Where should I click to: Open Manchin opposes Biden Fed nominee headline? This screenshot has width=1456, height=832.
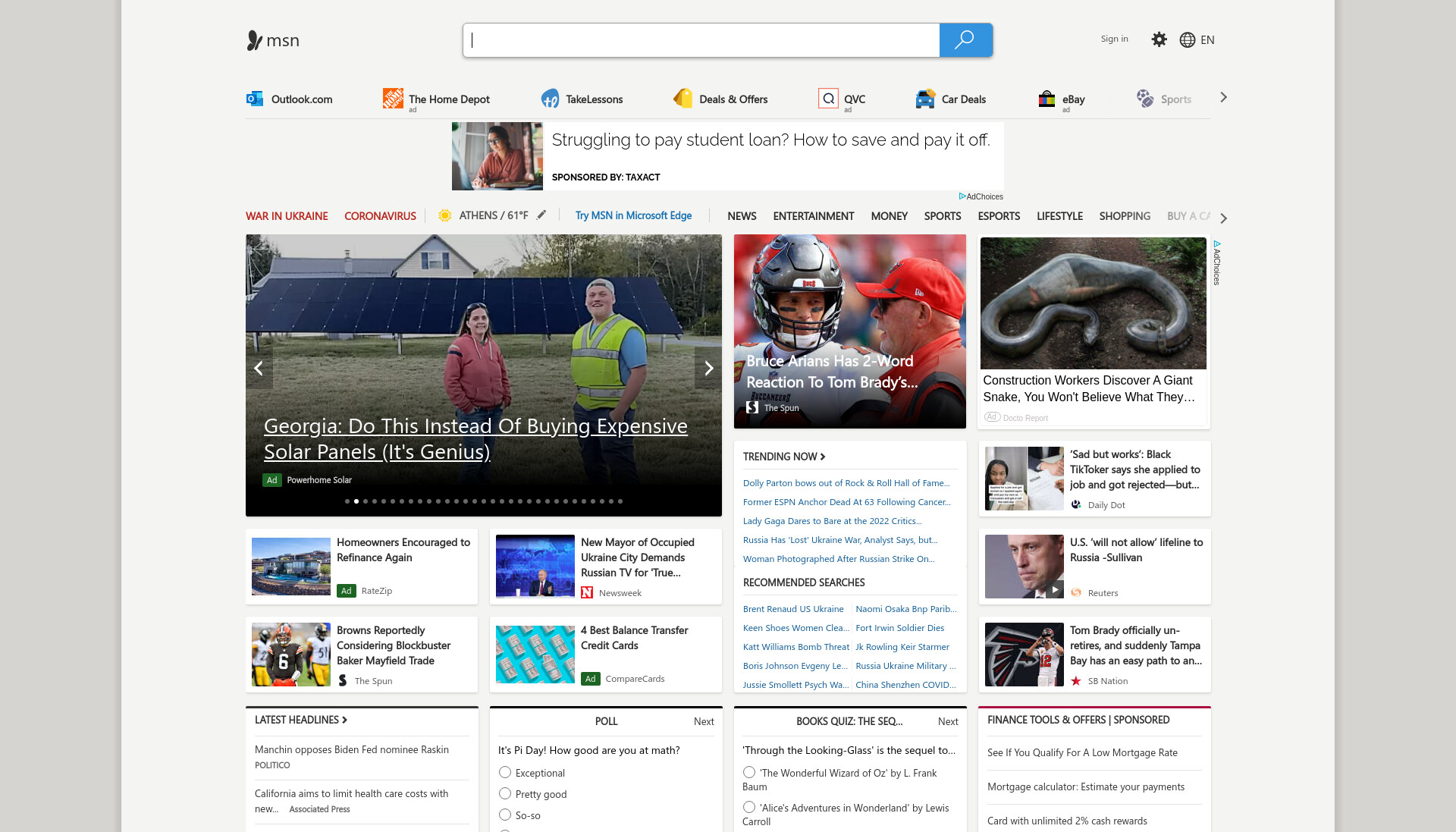352,749
